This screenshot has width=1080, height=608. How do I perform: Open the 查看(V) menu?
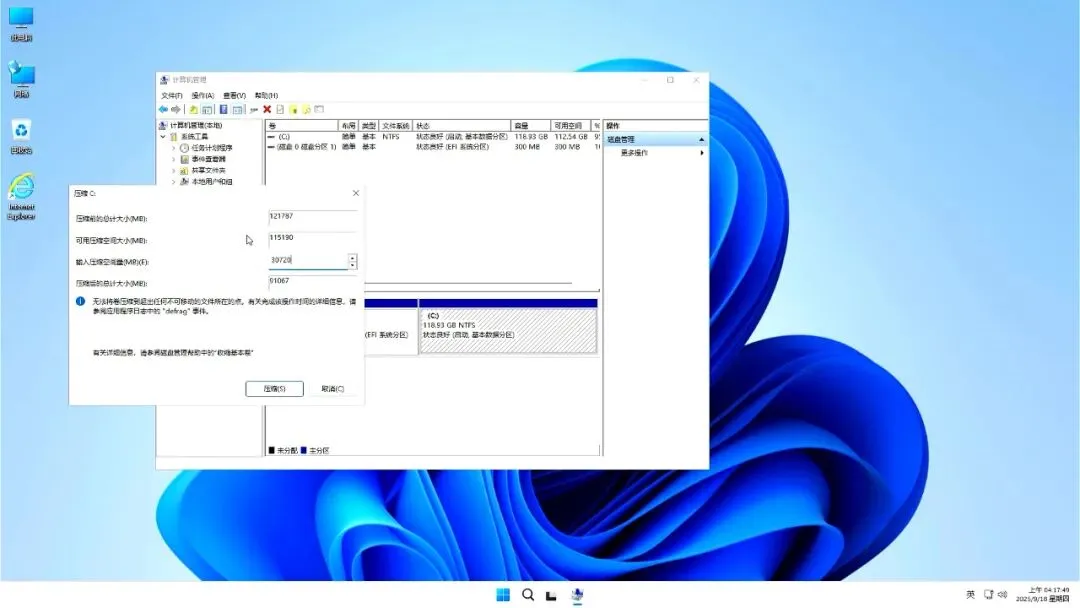[x=234, y=96]
